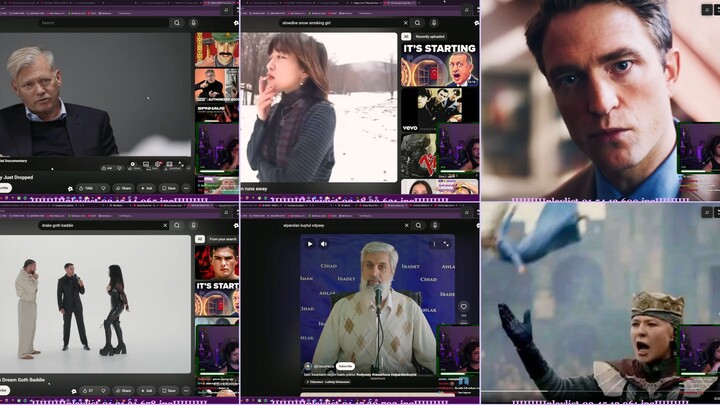Open the mustached man in green cap thumbnail

click(x=217, y=50)
